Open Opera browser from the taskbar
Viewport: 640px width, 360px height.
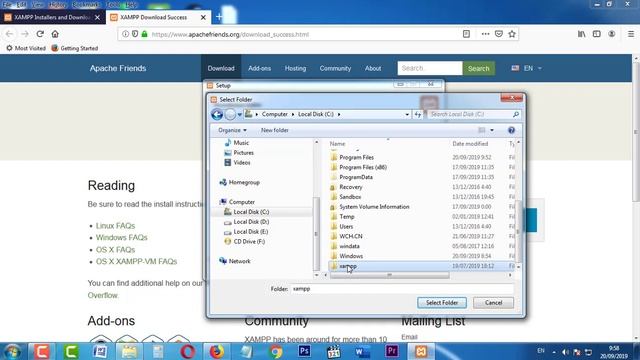187,351
